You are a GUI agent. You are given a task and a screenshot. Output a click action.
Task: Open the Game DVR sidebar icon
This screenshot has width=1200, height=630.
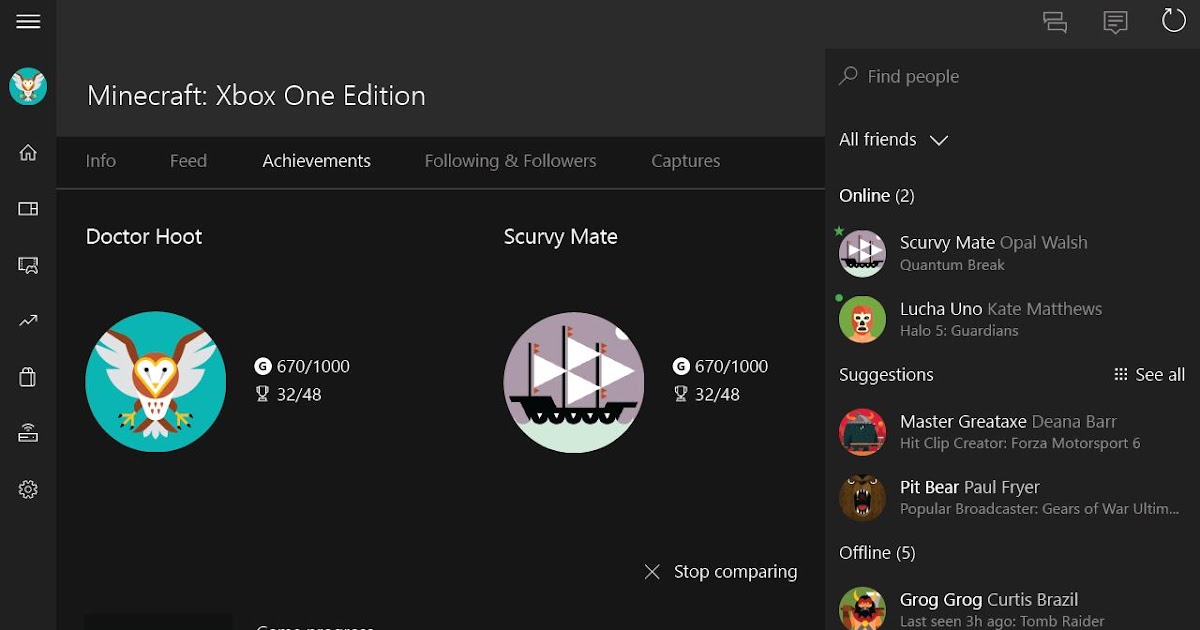(28, 265)
